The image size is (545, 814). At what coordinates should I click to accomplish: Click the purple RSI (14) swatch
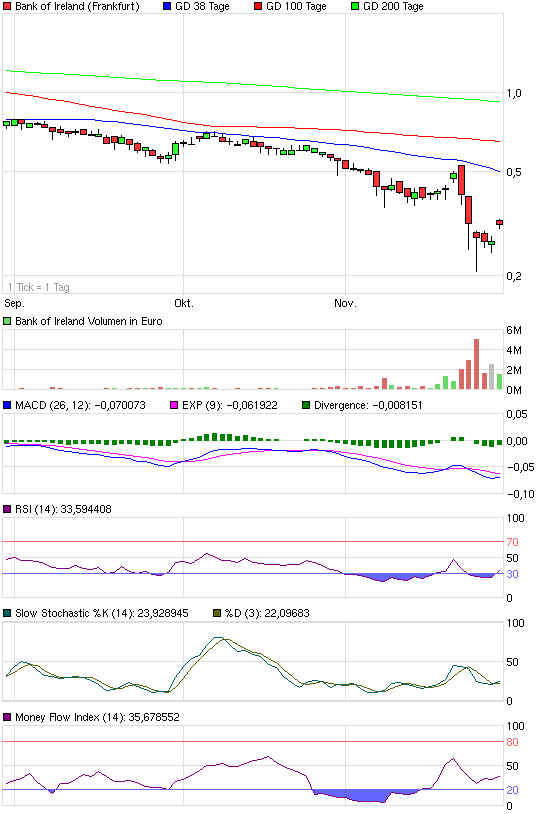[x=7, y=509]
